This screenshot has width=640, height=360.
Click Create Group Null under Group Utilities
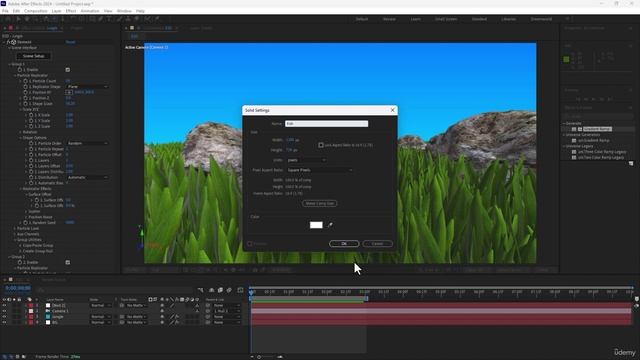(38, 251)
